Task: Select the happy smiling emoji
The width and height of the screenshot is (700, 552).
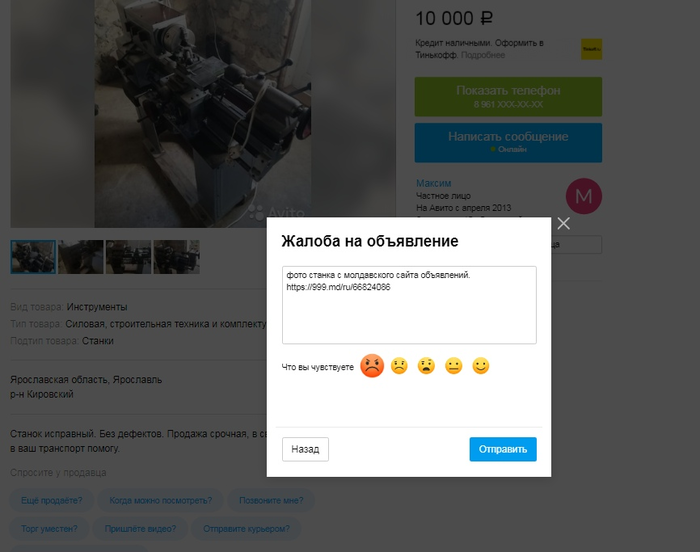Action: tap(481, 366)
